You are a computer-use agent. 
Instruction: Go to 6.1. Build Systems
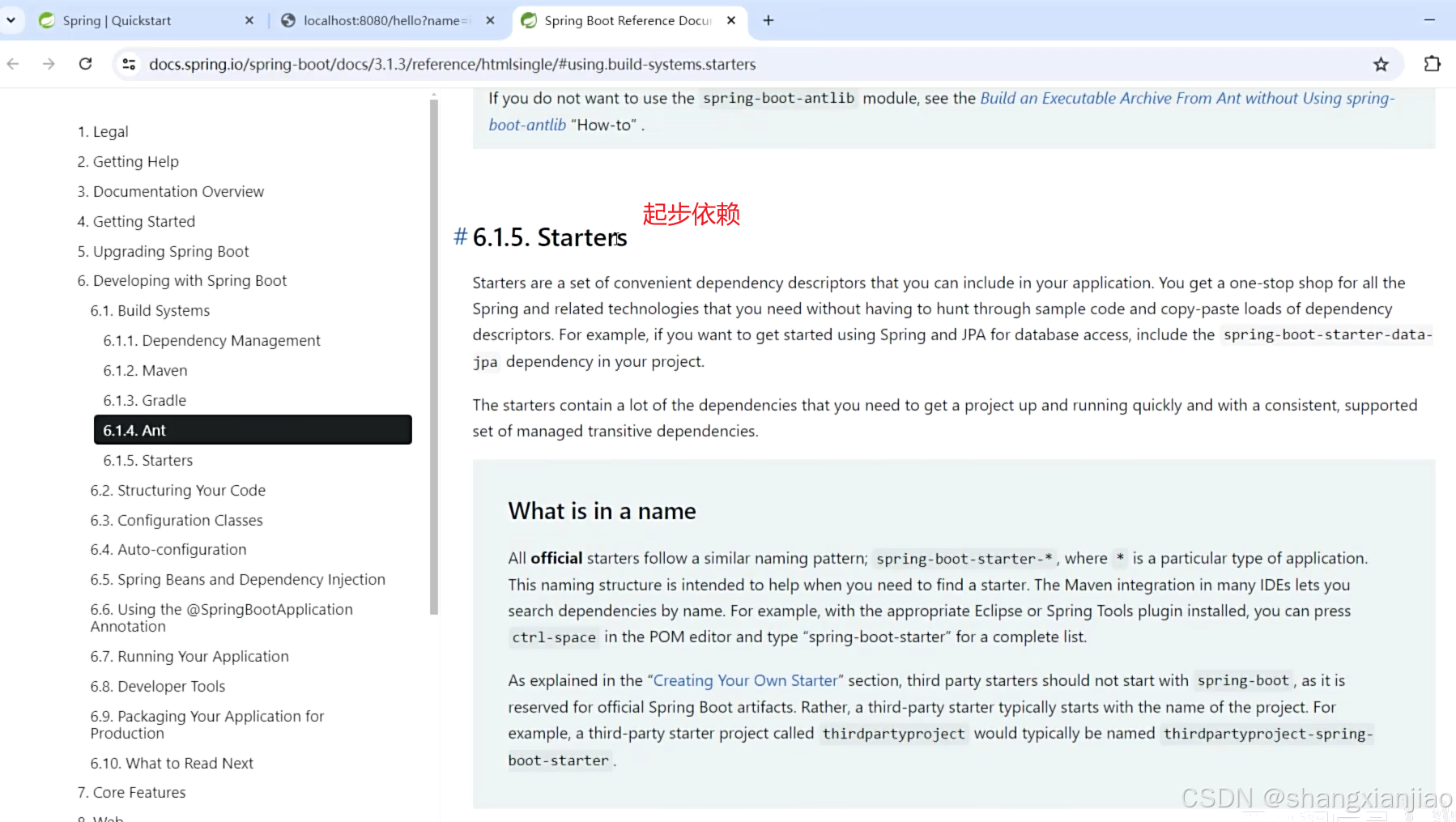(150, 310)
